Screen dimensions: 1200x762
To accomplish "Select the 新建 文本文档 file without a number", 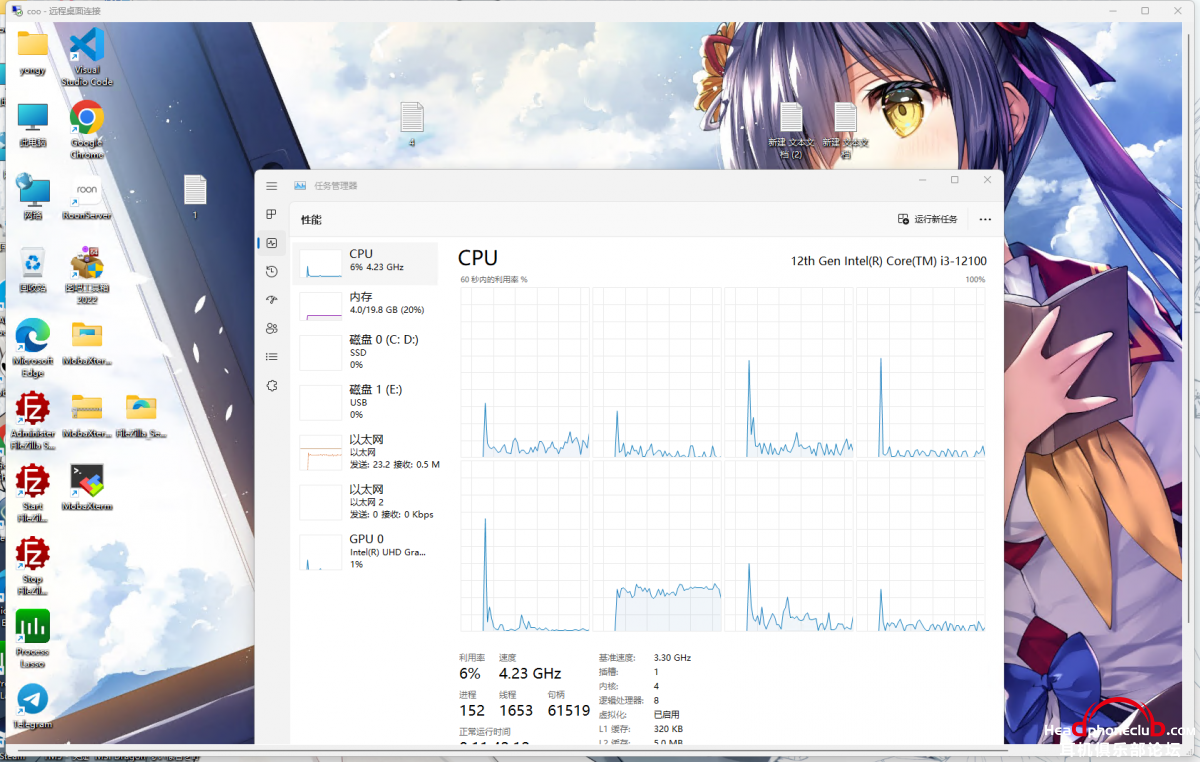I will pos(846,130).
